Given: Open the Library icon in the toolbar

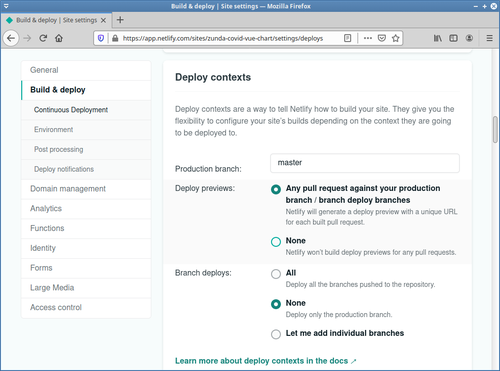Looking at the screenshot, I should [x=438, y=38].
